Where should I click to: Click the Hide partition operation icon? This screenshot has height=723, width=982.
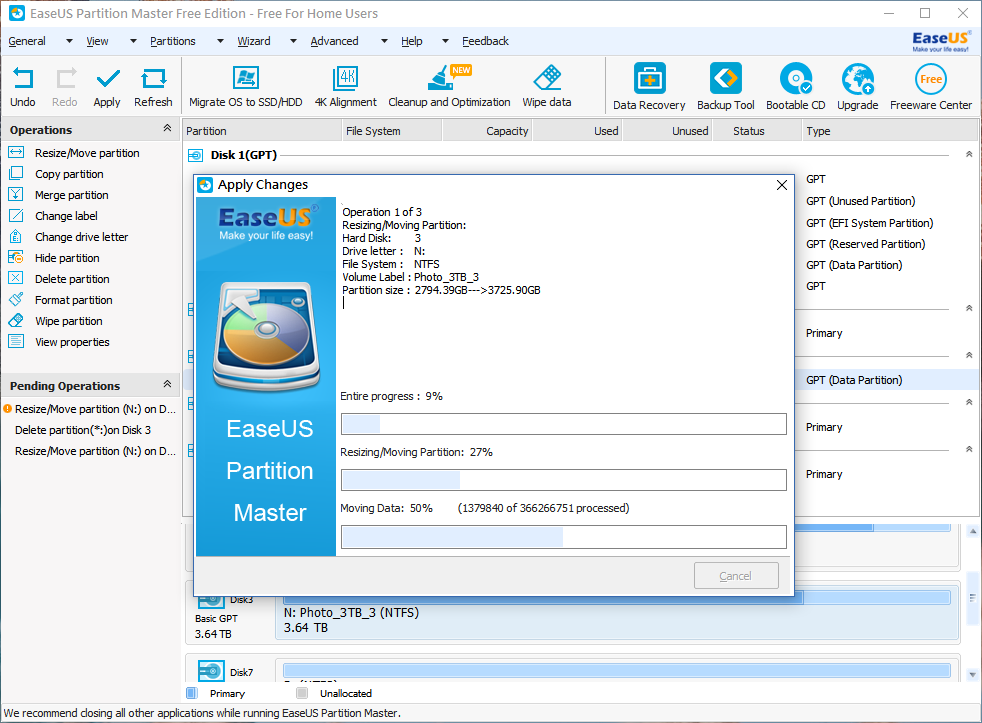[16, 257]
